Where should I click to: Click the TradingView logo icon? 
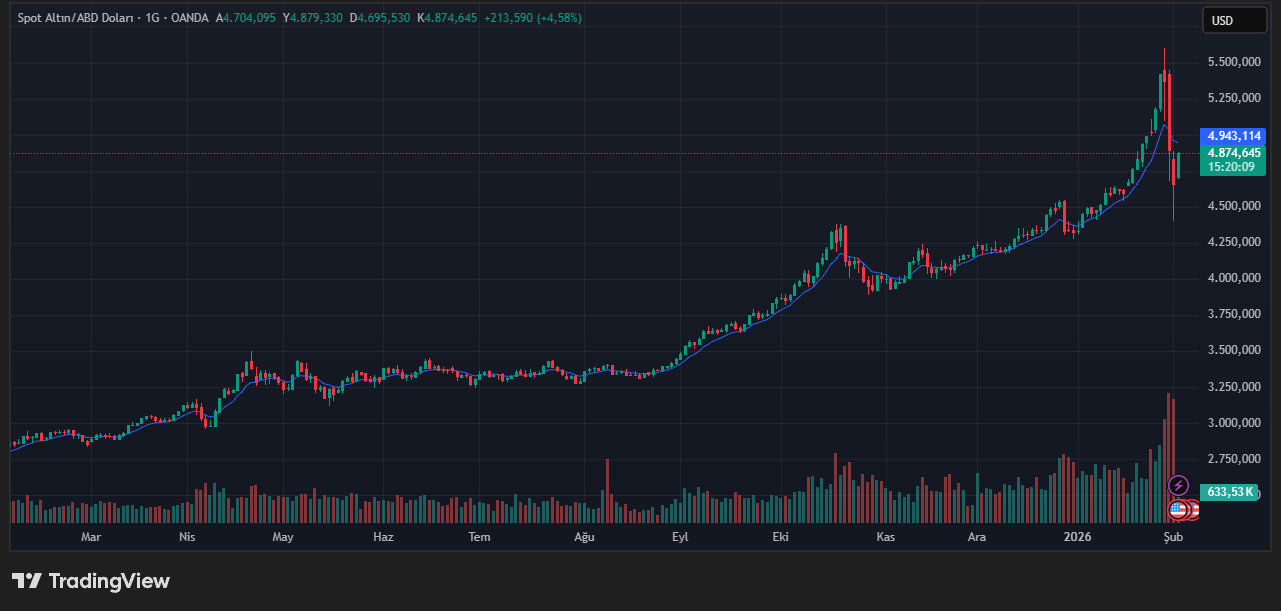pyautogui.click(x=27, y=581)
